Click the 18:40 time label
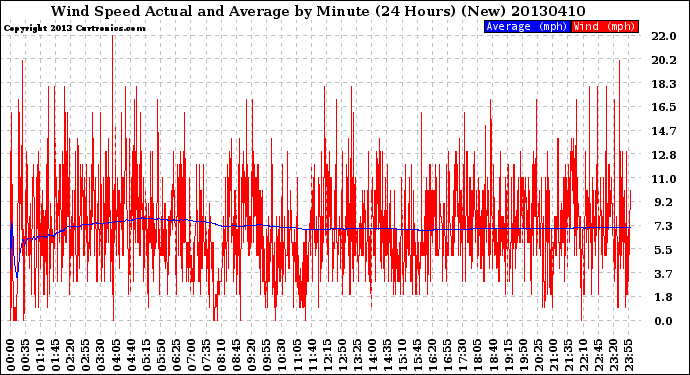 point(492,355)
